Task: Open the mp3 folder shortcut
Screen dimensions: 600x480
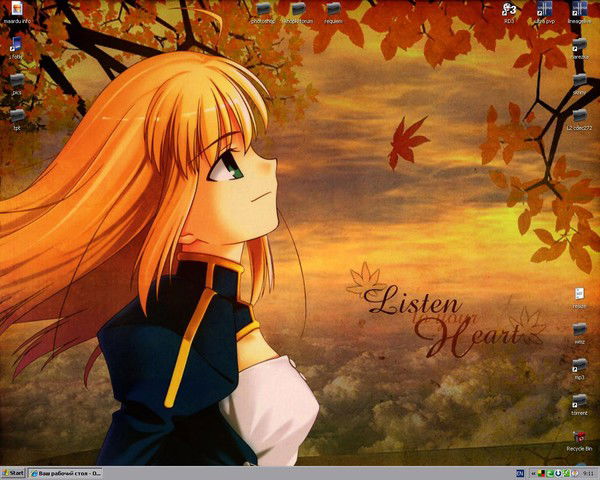Action: click(x=579, y=366)
